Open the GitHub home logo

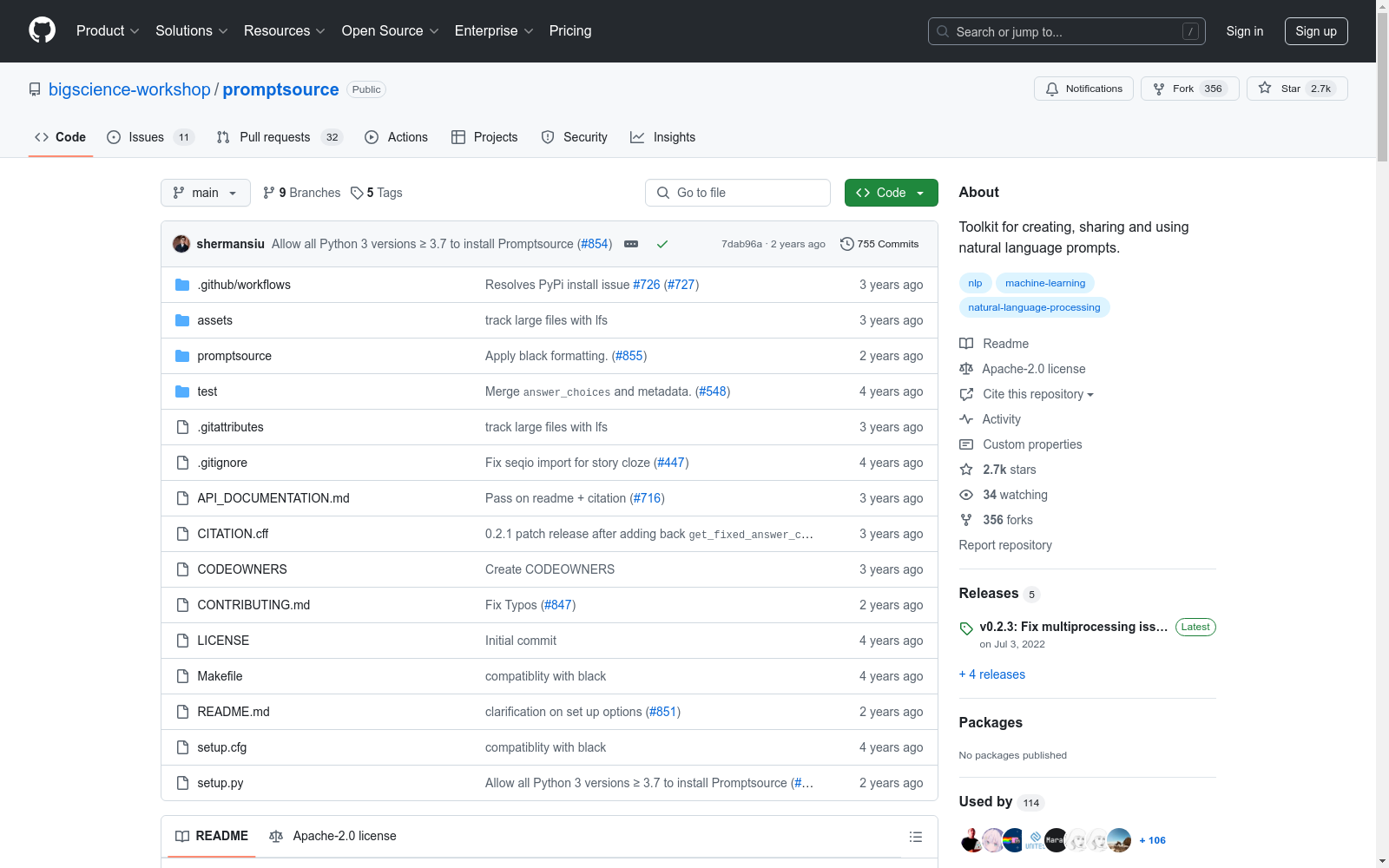[x=42, y=30]
